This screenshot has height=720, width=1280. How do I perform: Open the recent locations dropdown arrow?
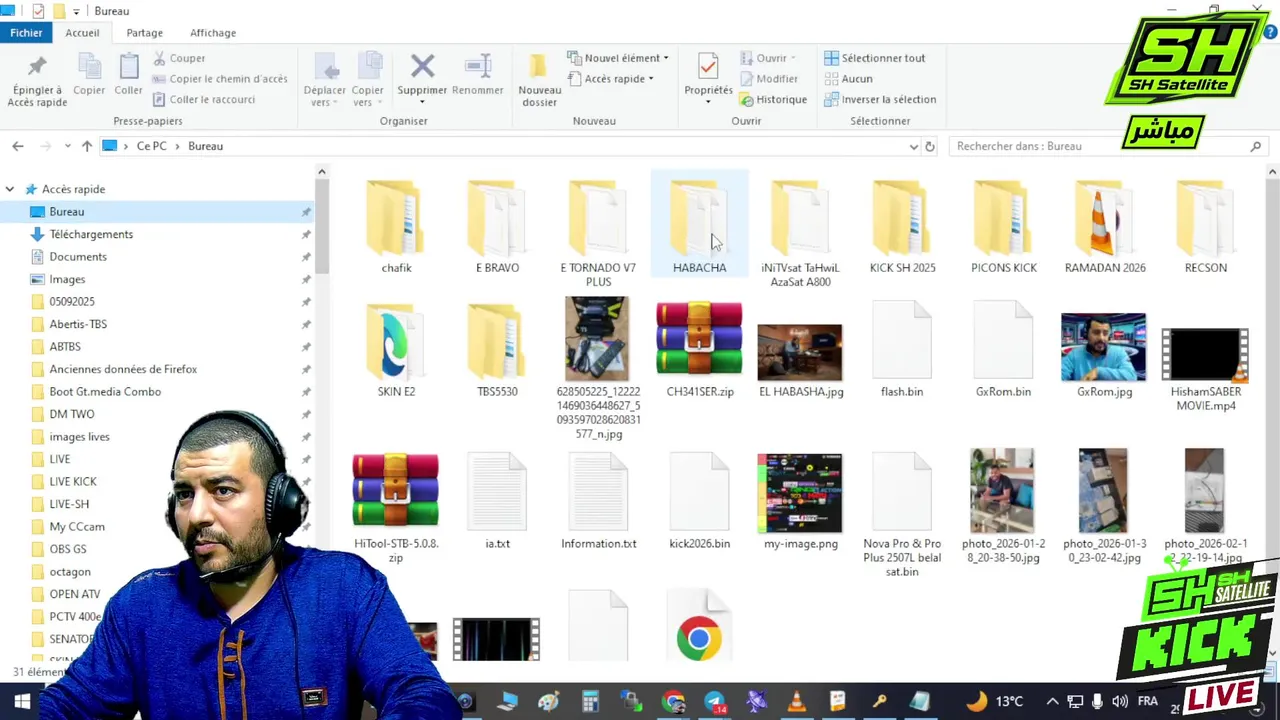(67, 146)
